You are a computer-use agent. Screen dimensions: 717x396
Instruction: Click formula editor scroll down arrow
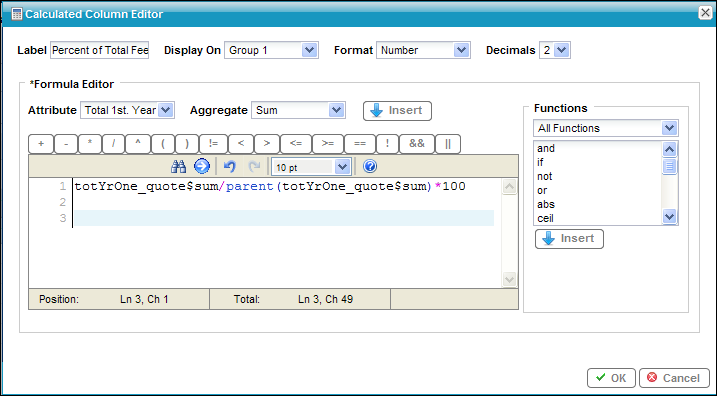[509, 279]
